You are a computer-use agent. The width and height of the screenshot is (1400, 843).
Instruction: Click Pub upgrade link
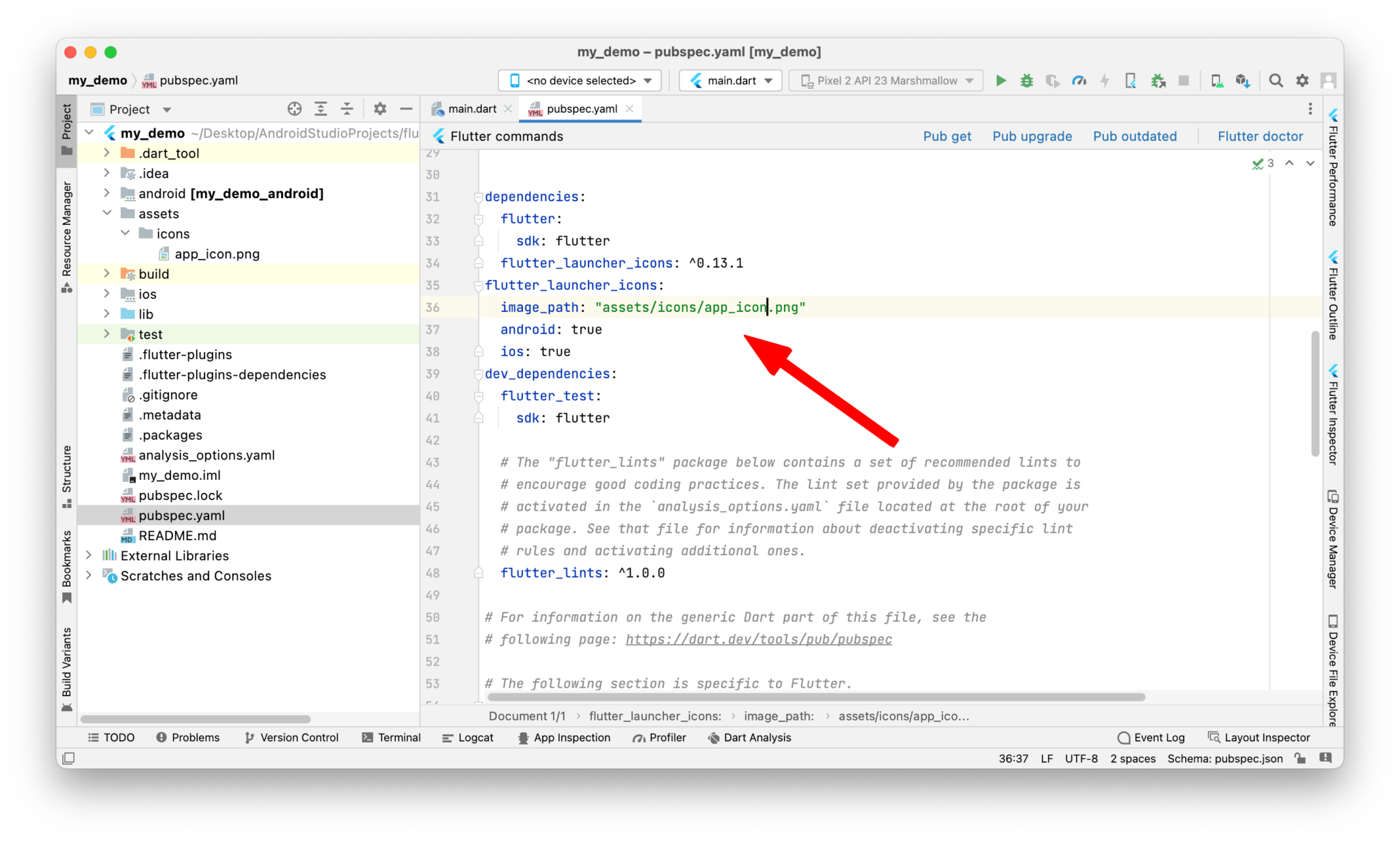pos(1032,136)
